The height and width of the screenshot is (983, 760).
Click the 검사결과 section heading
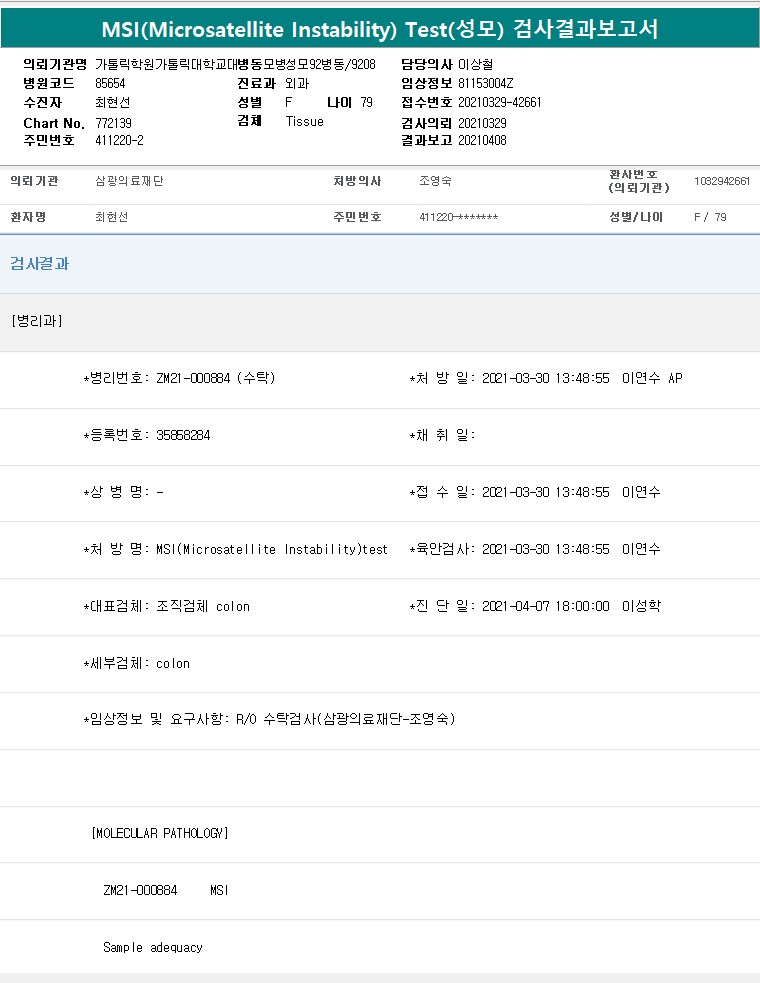39,264
